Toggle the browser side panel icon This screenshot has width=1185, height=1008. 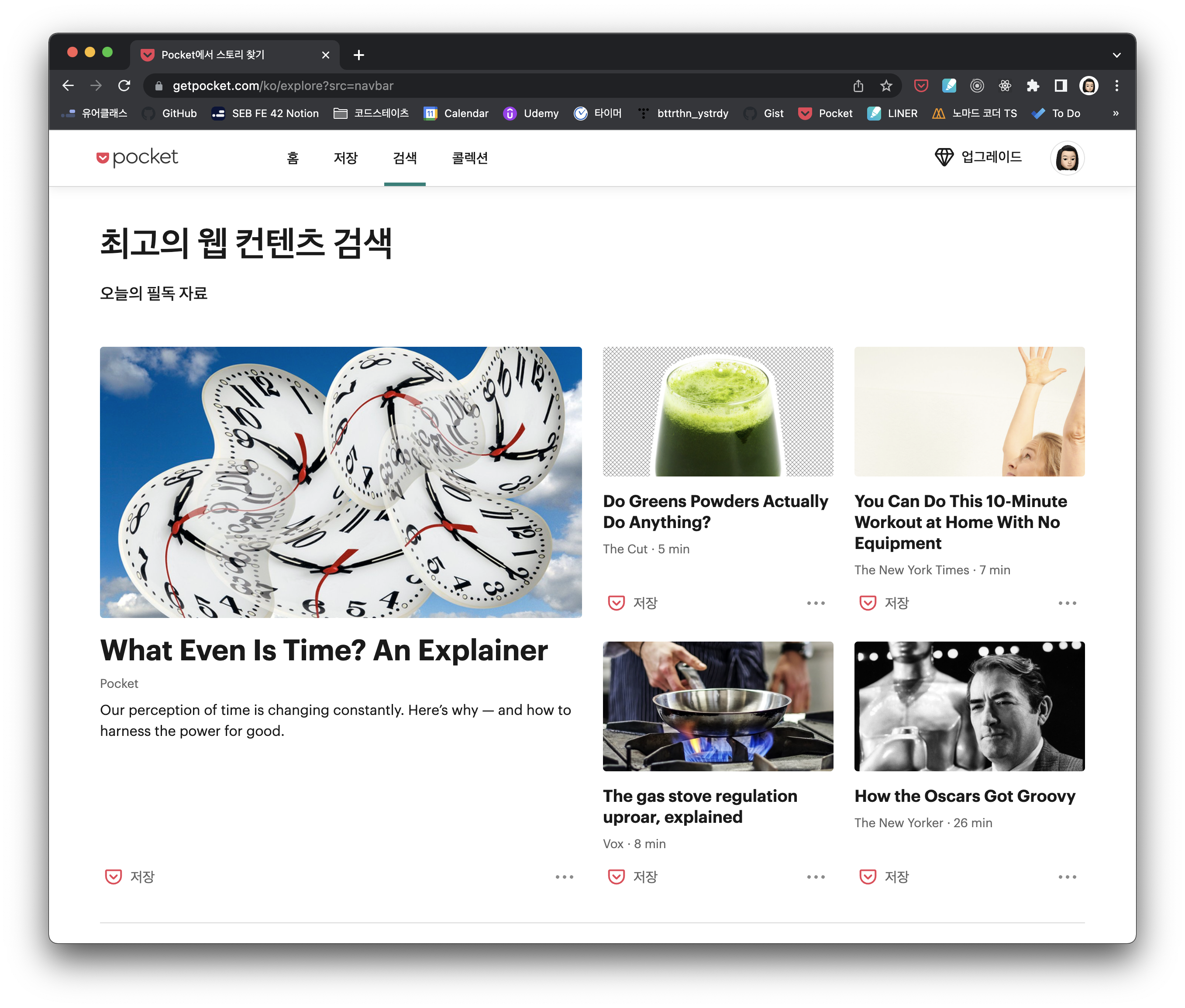coord(1061,86)
